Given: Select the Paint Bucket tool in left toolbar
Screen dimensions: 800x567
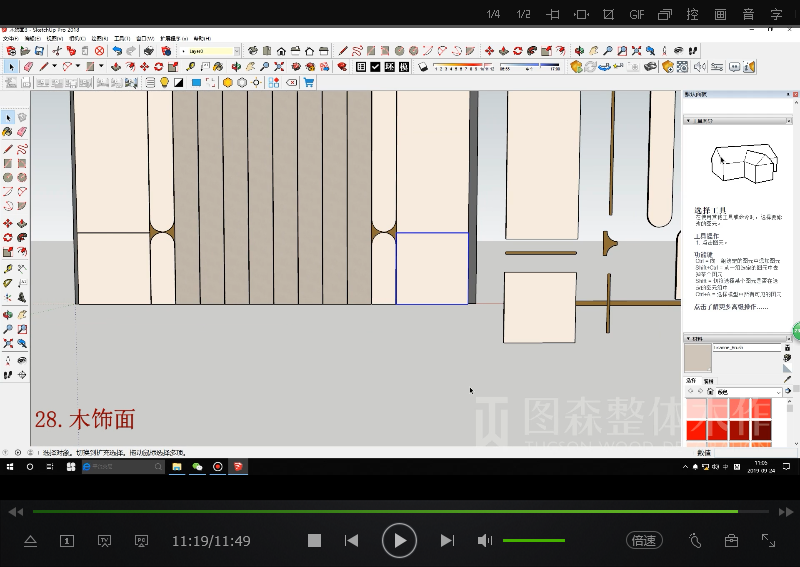Looking at the screenshot, I should [8, 131].
